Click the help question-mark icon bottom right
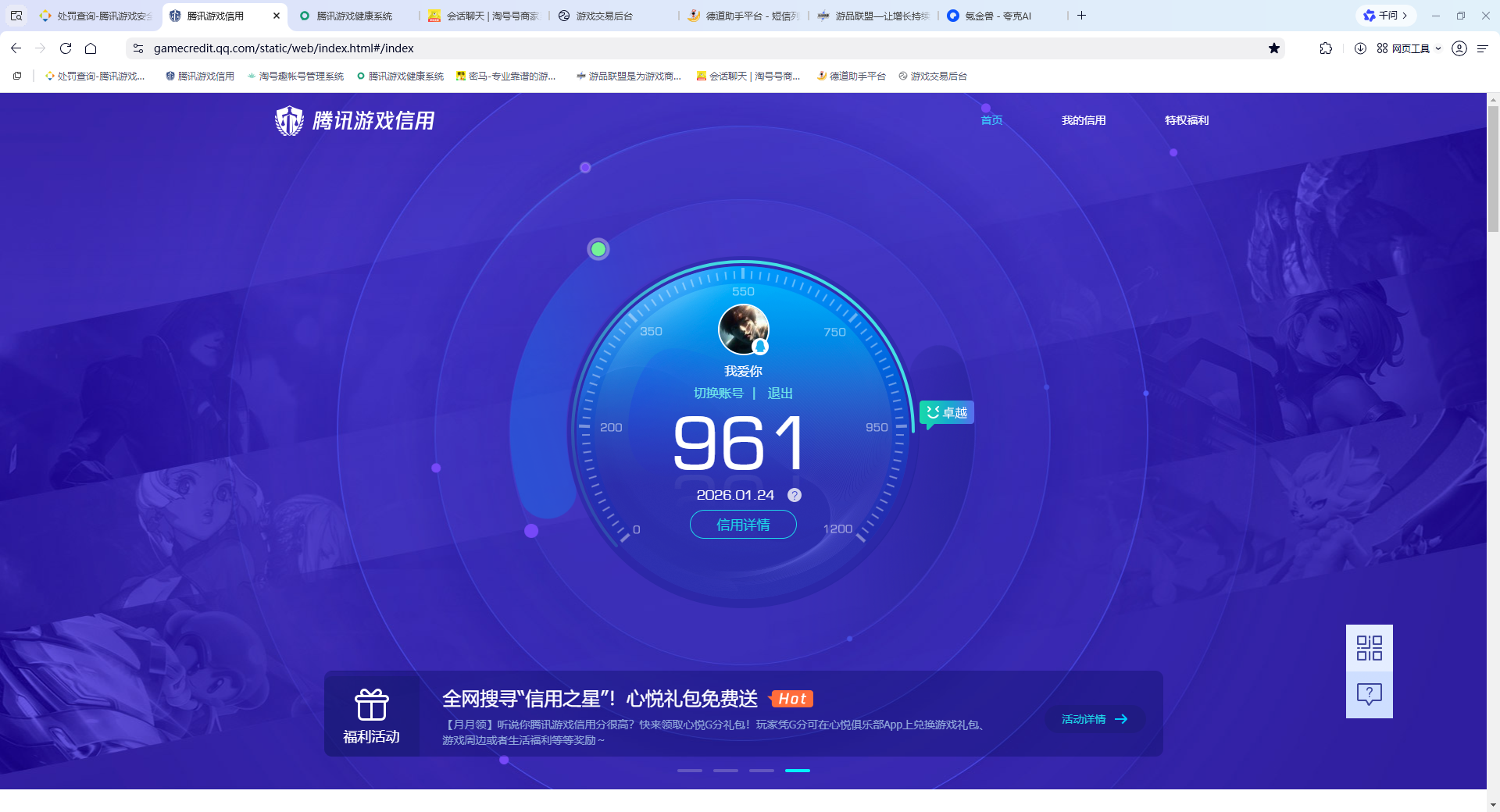The width and height of the screenshot is (1500, 812). [x=1369, y=693]
